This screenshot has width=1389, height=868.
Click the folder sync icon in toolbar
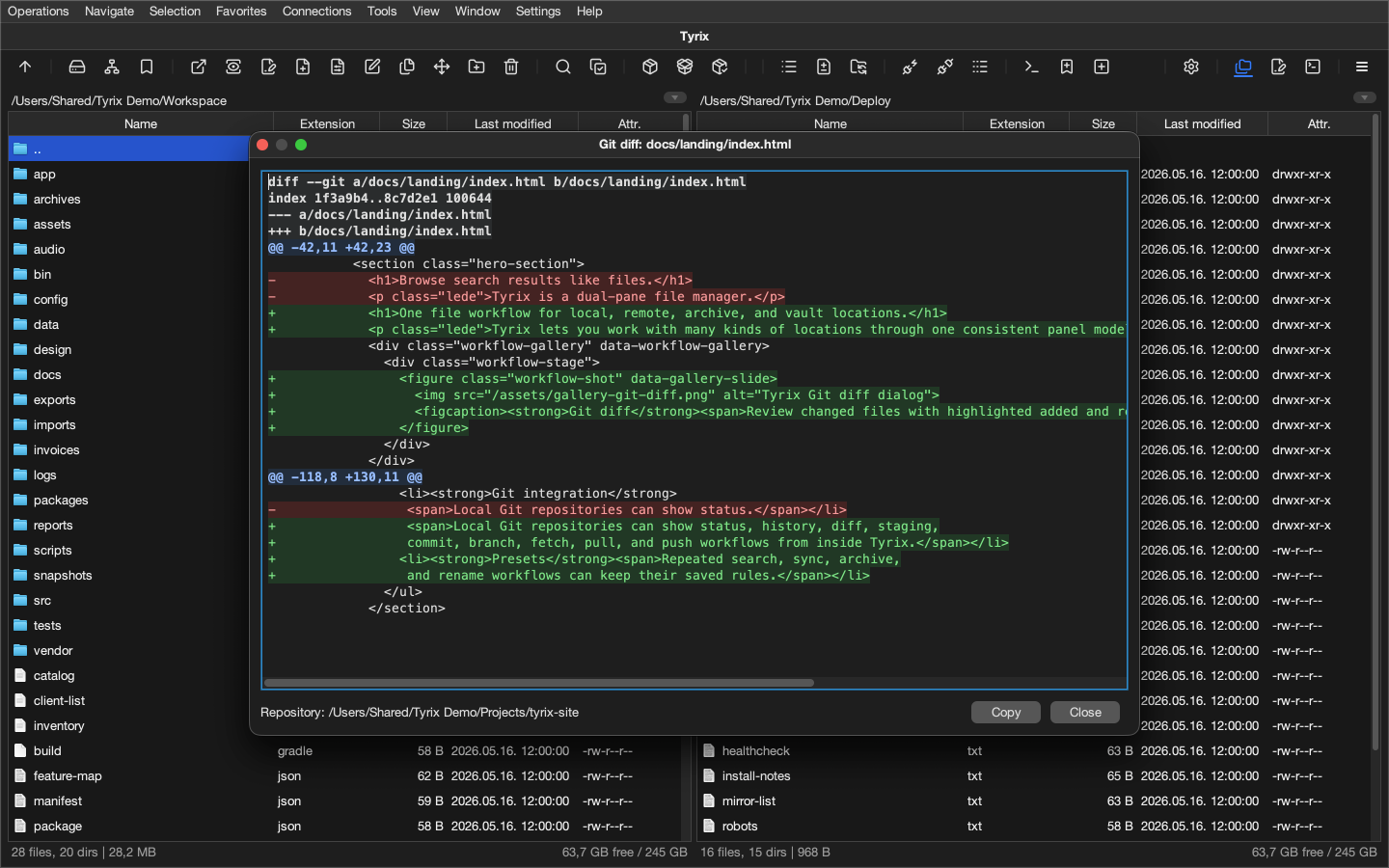[x=858, y=67]
